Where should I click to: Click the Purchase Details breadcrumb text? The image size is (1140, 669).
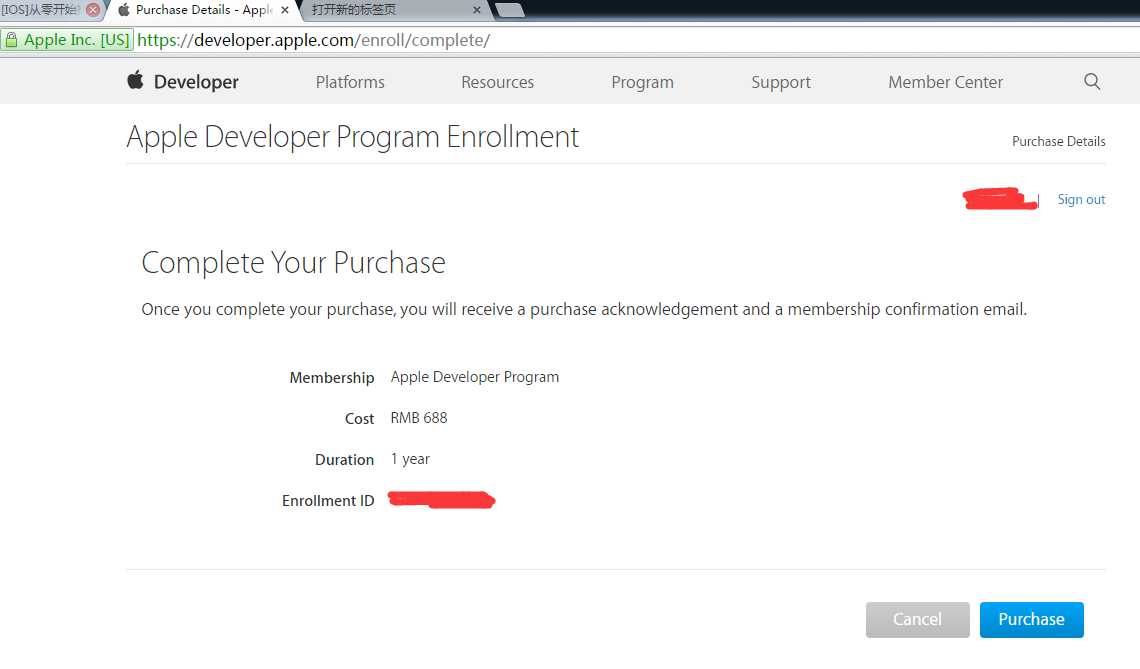[1059, 141]
